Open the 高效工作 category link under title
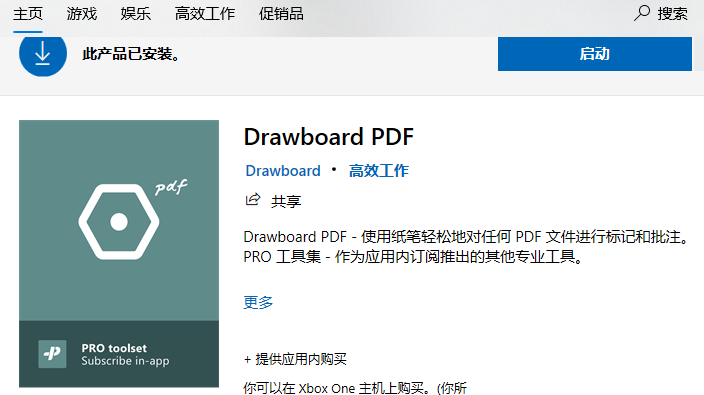Viewport: 704px width, 395px height. tap(379, 171)
